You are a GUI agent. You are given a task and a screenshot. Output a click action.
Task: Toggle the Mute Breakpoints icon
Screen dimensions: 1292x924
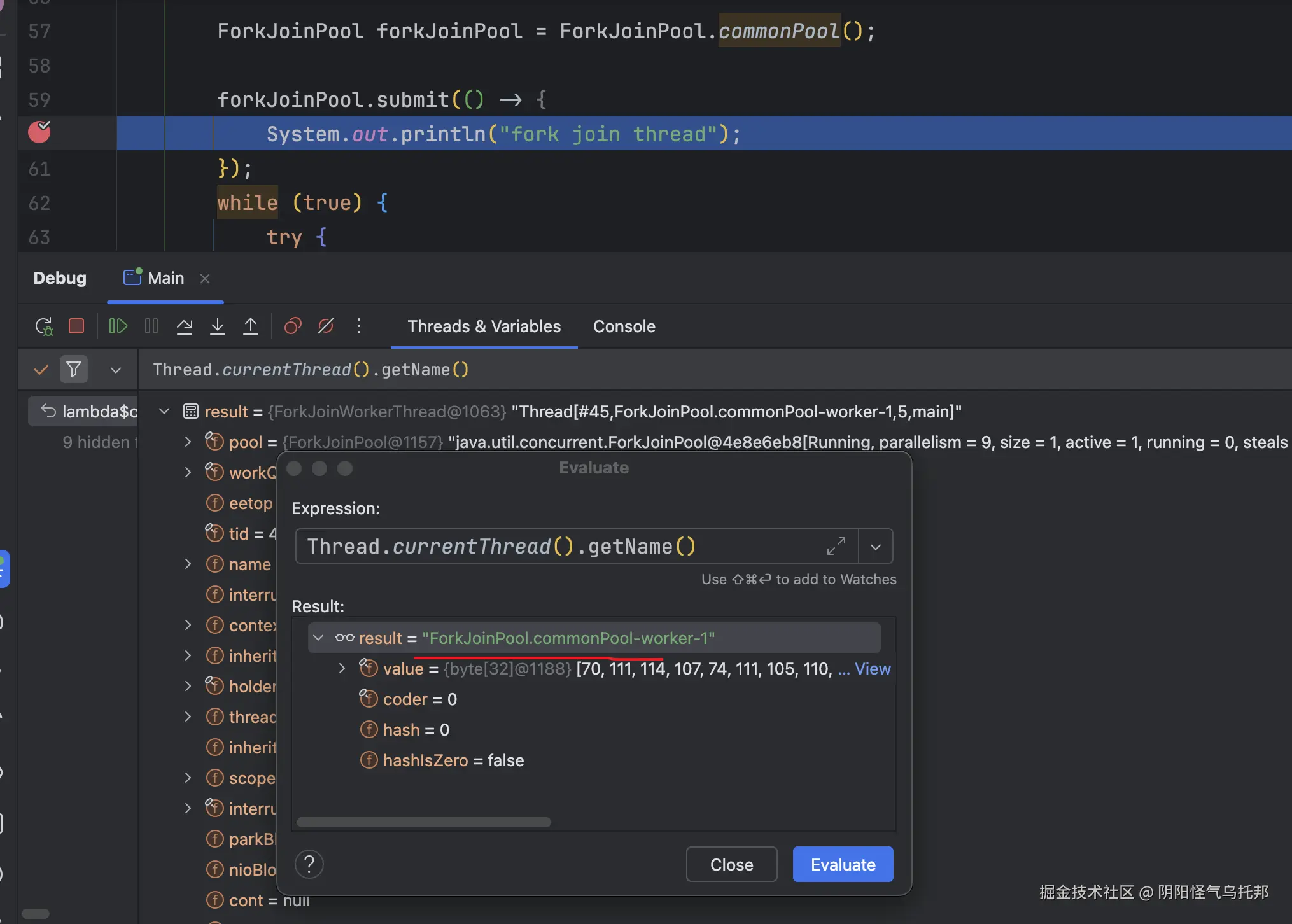click(x=326, y=326)
